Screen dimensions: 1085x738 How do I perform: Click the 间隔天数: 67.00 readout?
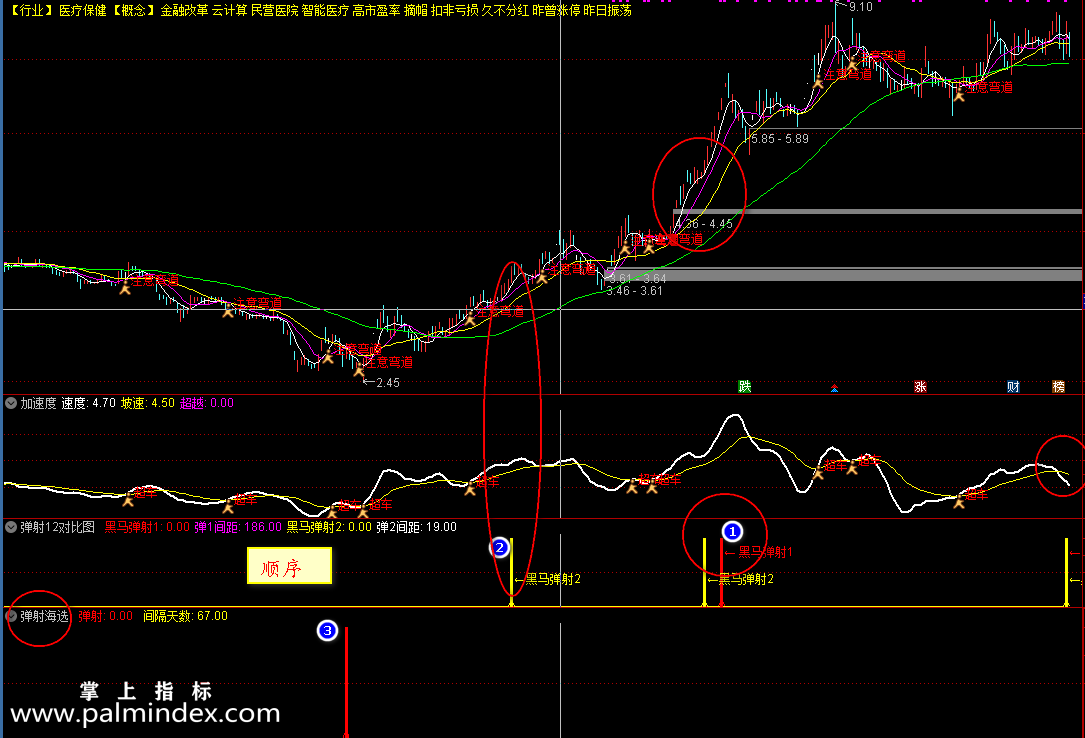[185, 616]
